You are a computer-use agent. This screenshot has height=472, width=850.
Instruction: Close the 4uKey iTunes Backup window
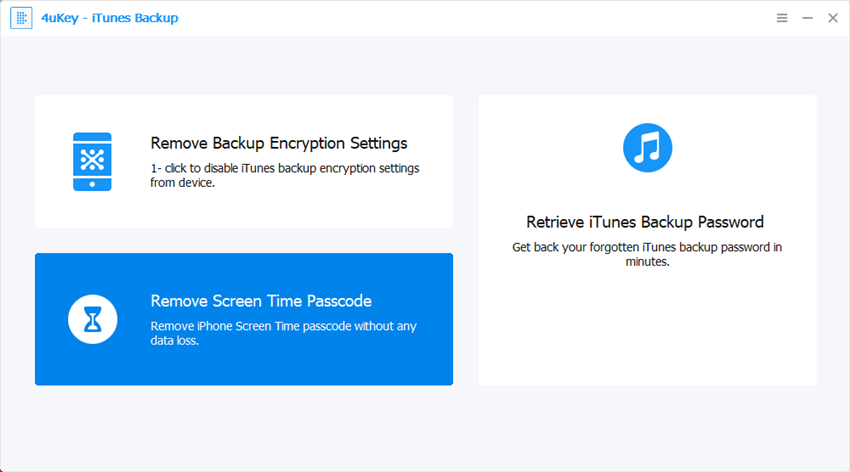tap(832, 18)
